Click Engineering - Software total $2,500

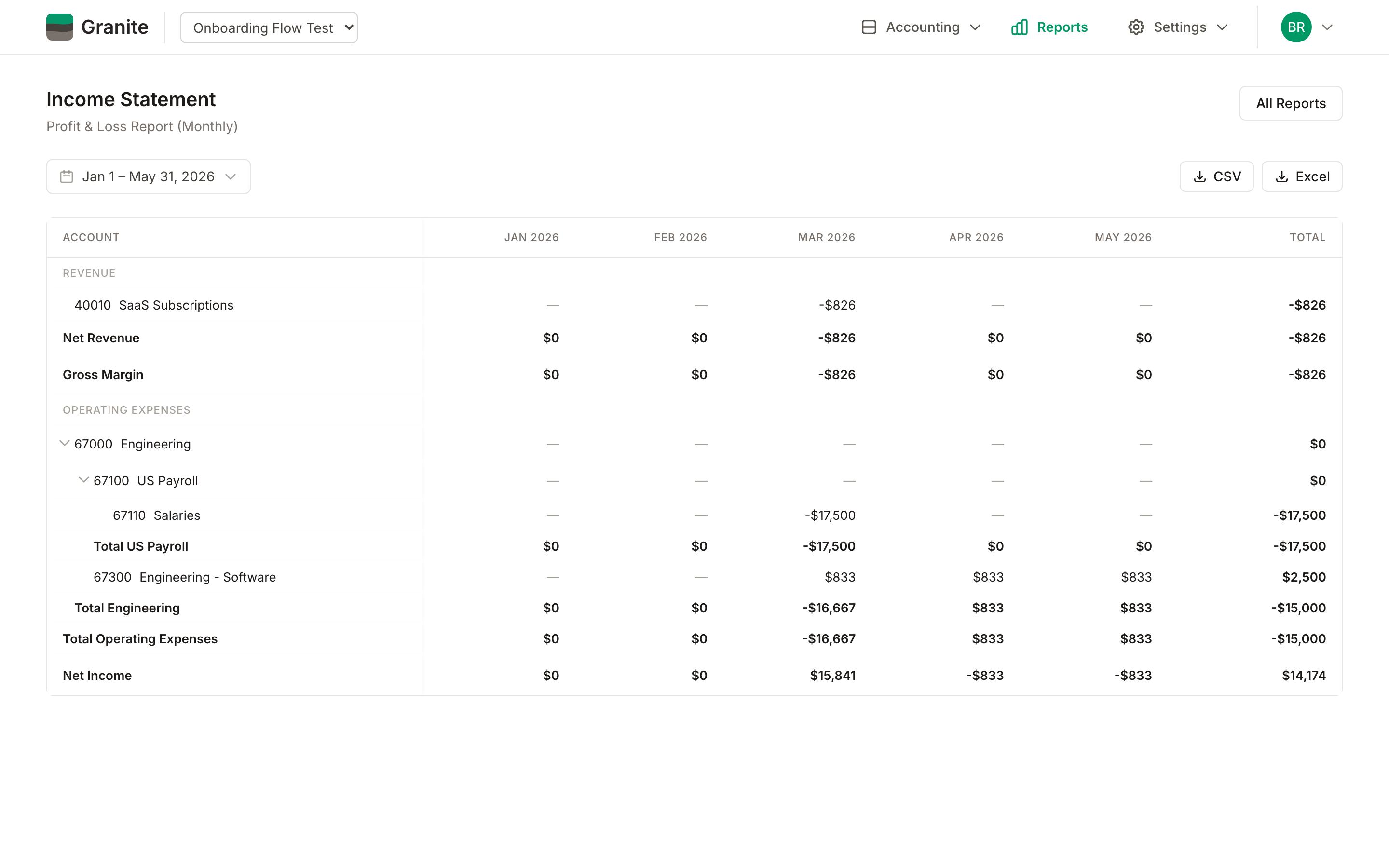pyautogui.click(x=1304, y=577)
